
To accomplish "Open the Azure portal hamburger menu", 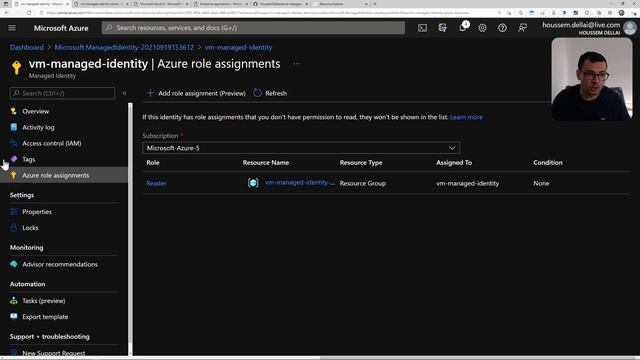I will point(12,28).
